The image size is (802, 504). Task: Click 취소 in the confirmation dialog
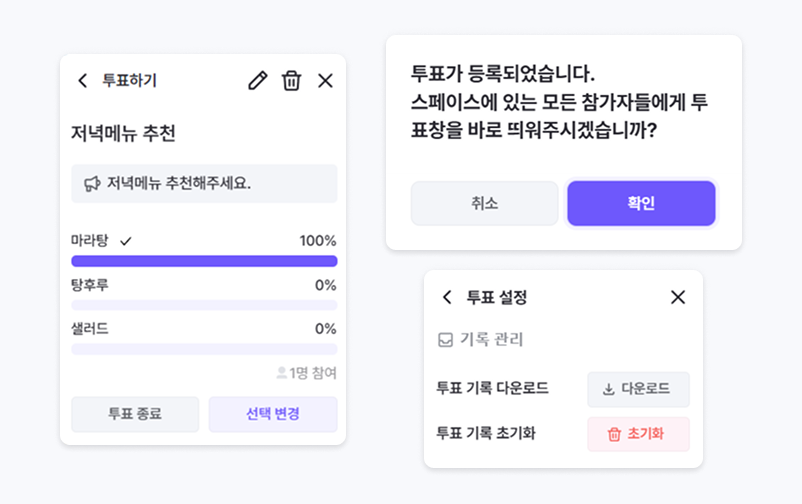click(x=485, y=203)
